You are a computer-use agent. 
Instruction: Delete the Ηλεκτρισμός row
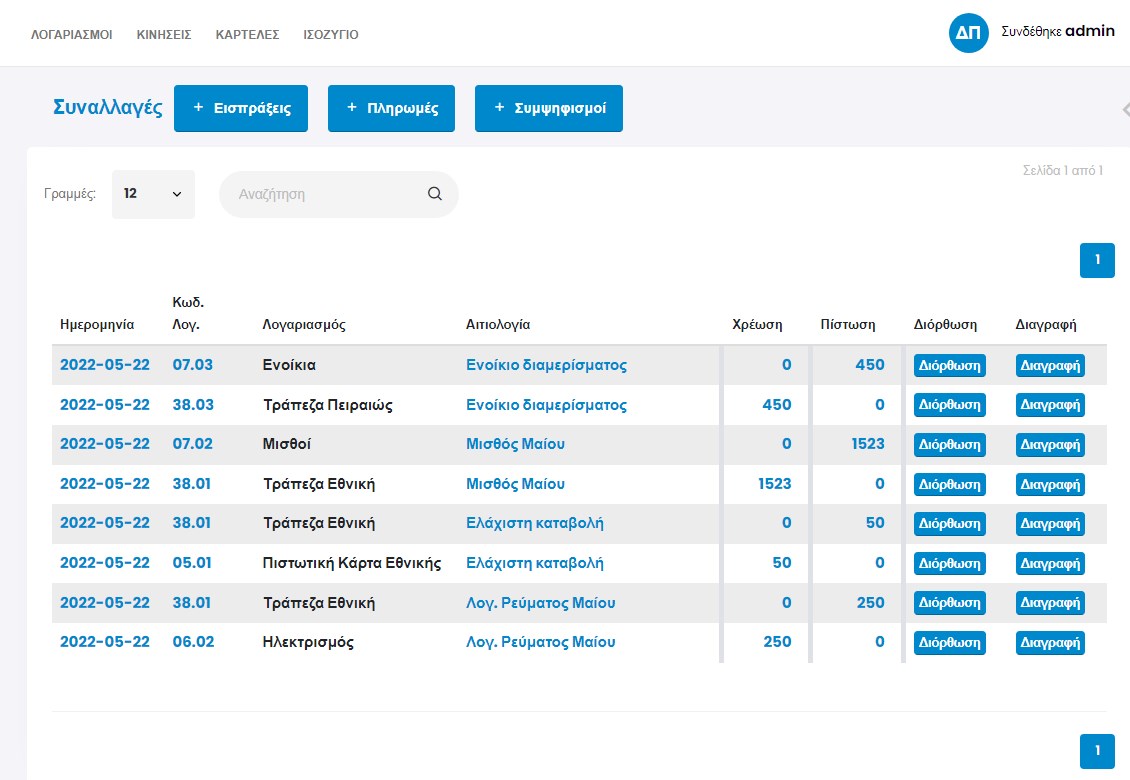point(1050,643)
